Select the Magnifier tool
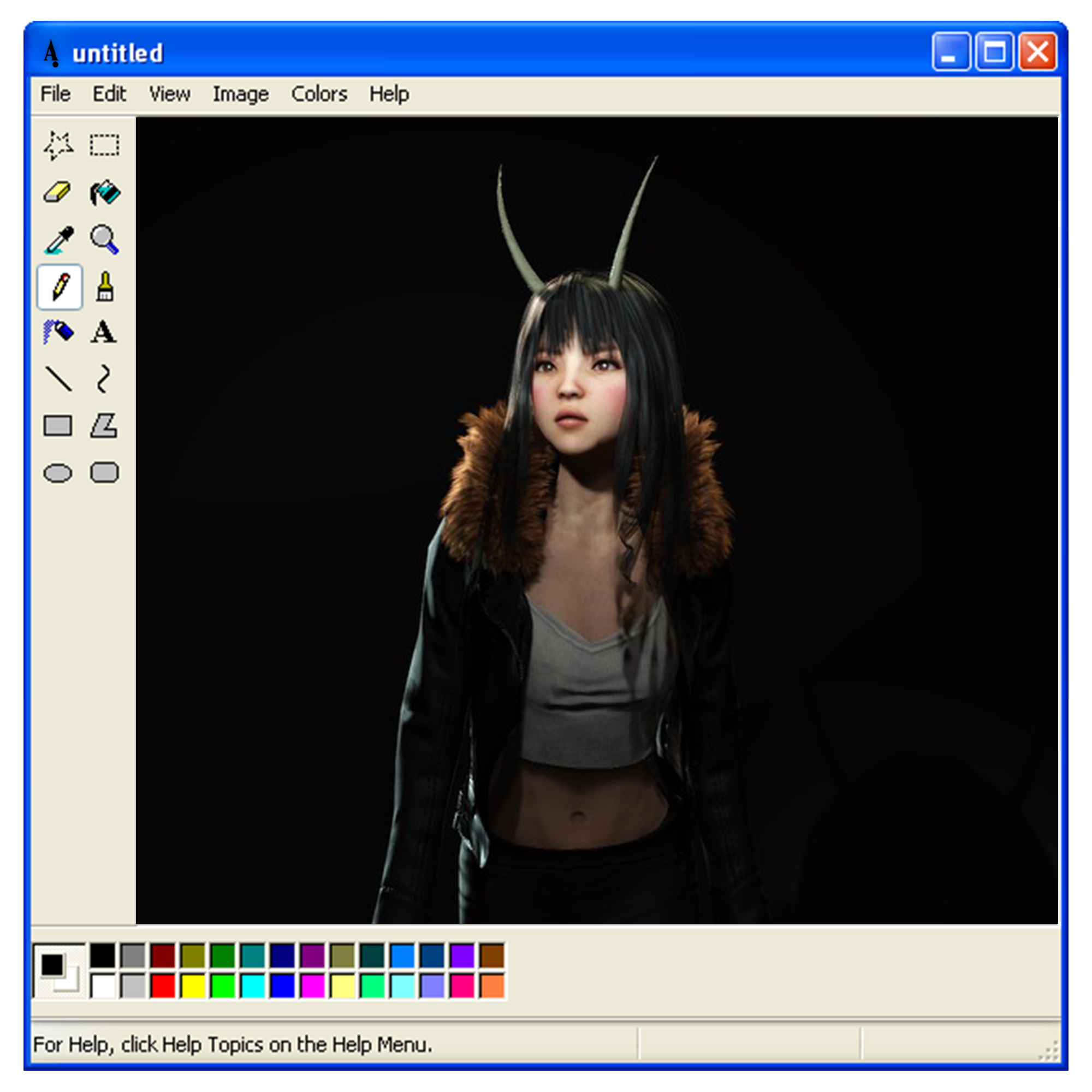 click(x=105, y=240)
